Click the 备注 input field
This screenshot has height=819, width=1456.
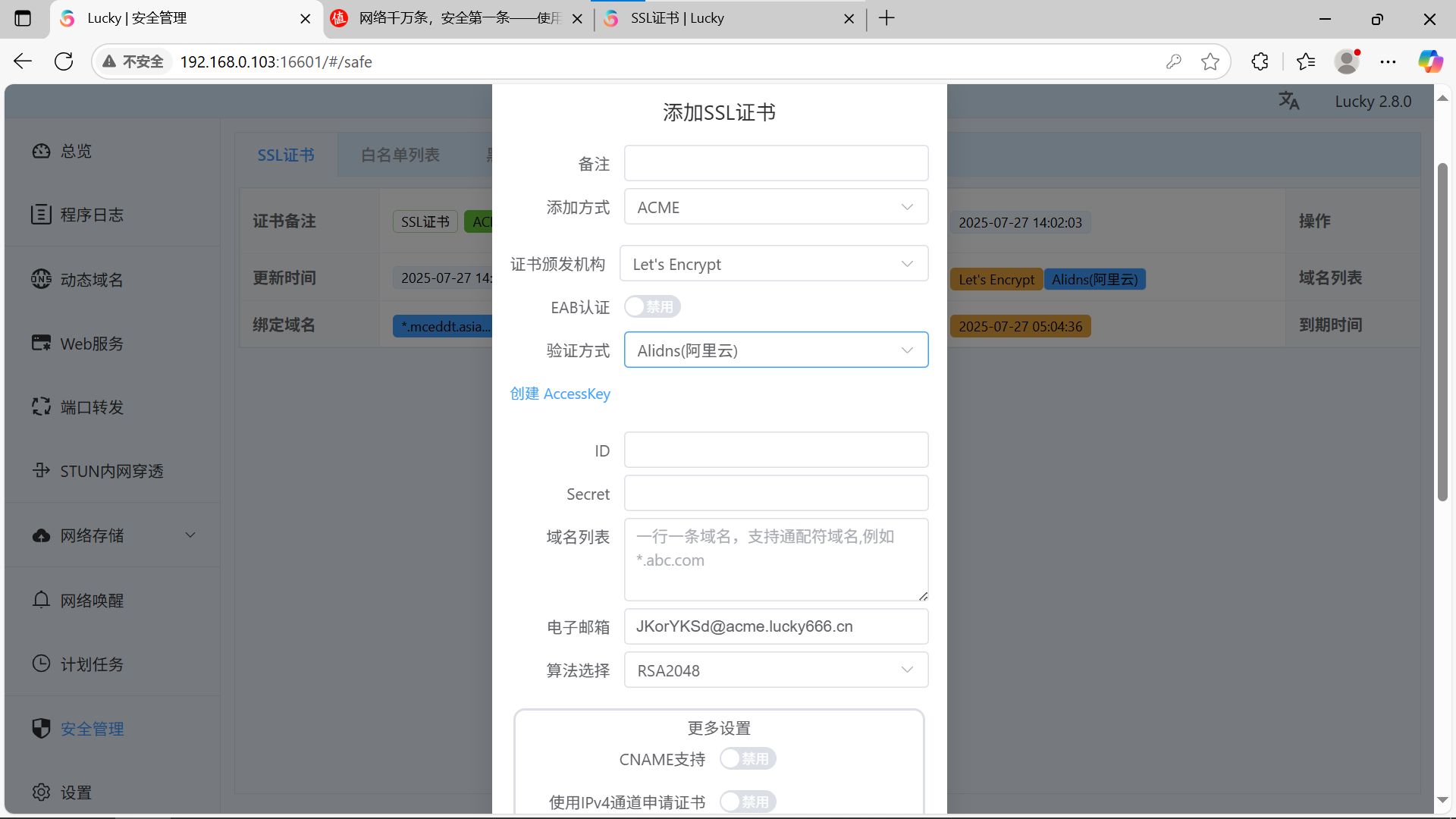pos(776,163)
